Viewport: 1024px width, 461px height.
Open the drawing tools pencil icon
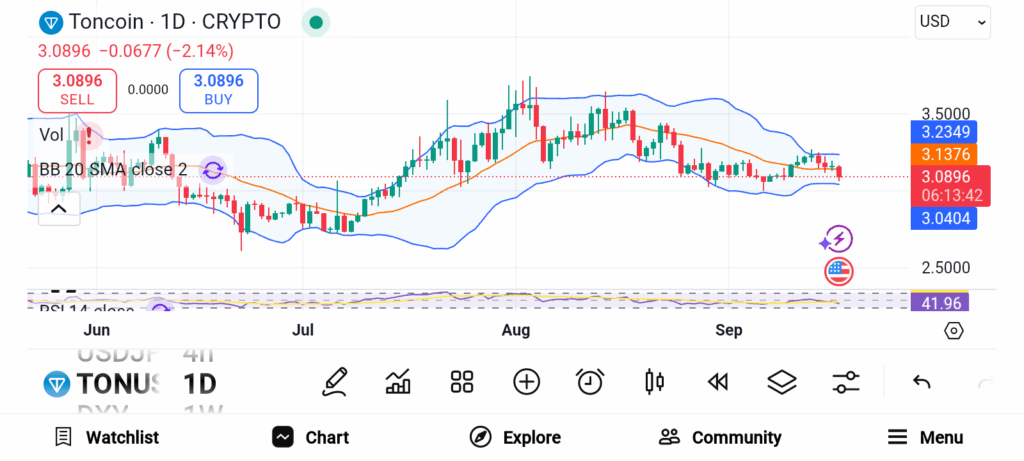coord(336,381)
